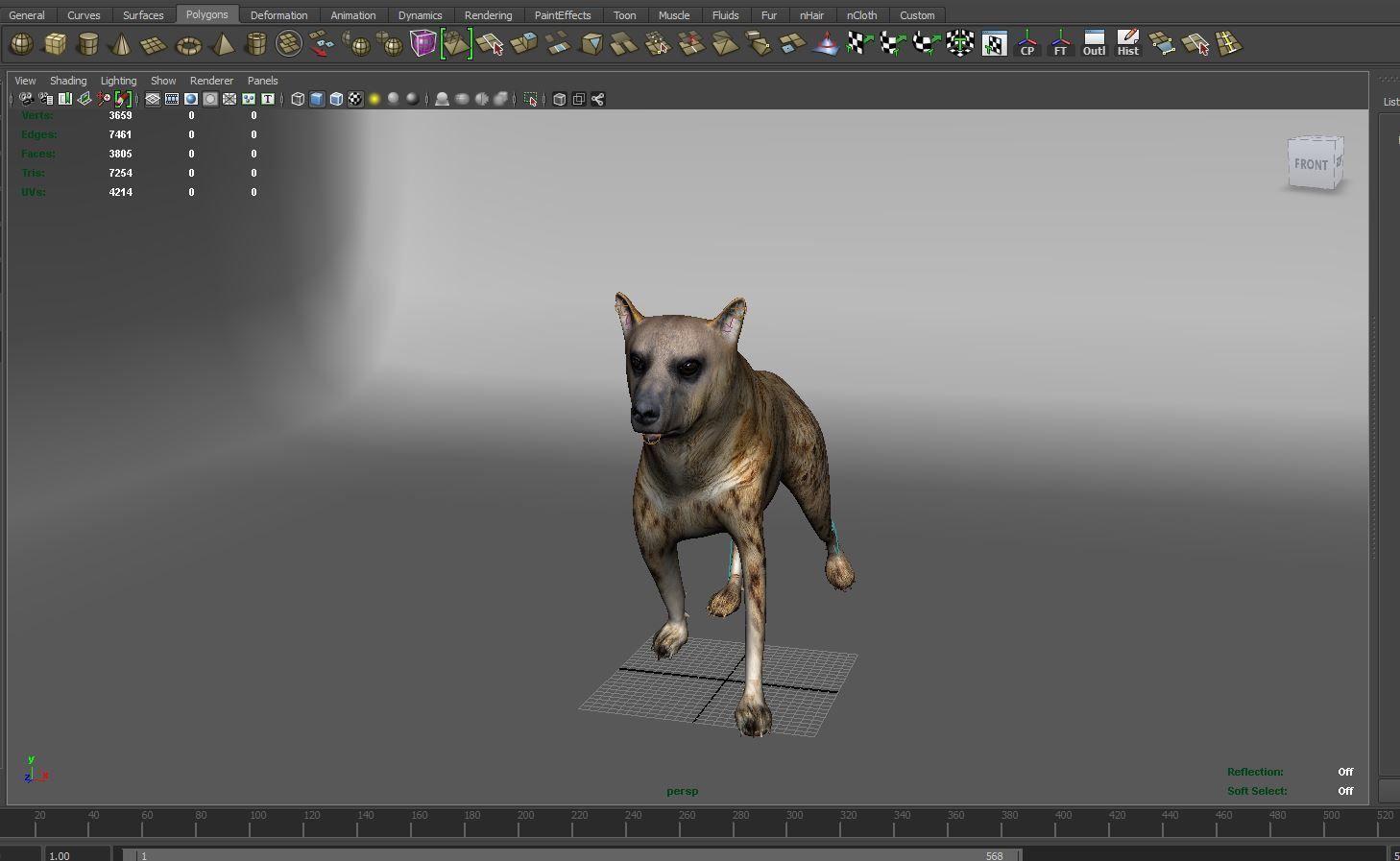
Task: Click the Soft Select status label
Action: (1257, 791)
